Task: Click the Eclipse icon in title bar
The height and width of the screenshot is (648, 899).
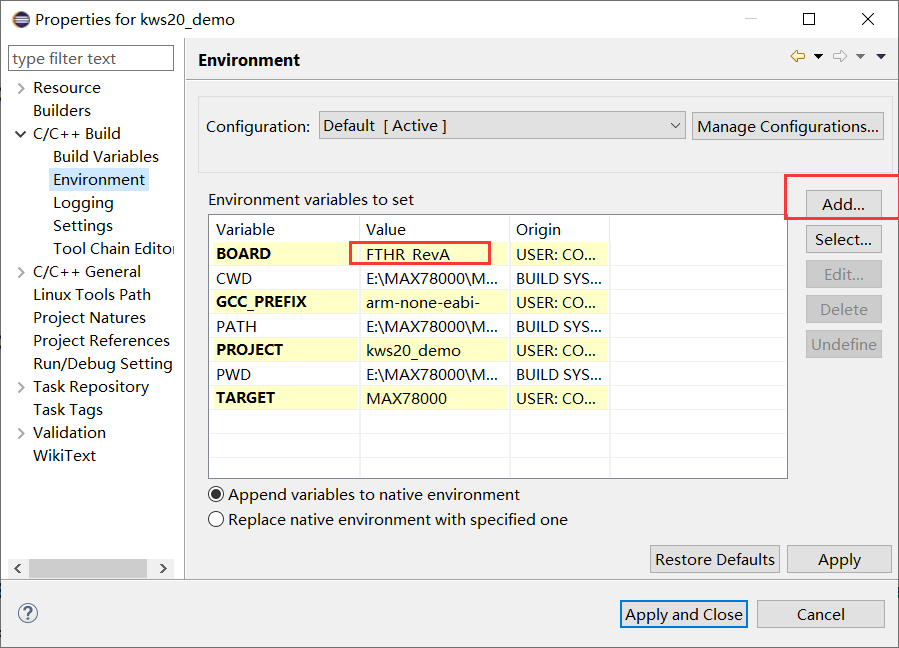Action: (x=21, y=19)
